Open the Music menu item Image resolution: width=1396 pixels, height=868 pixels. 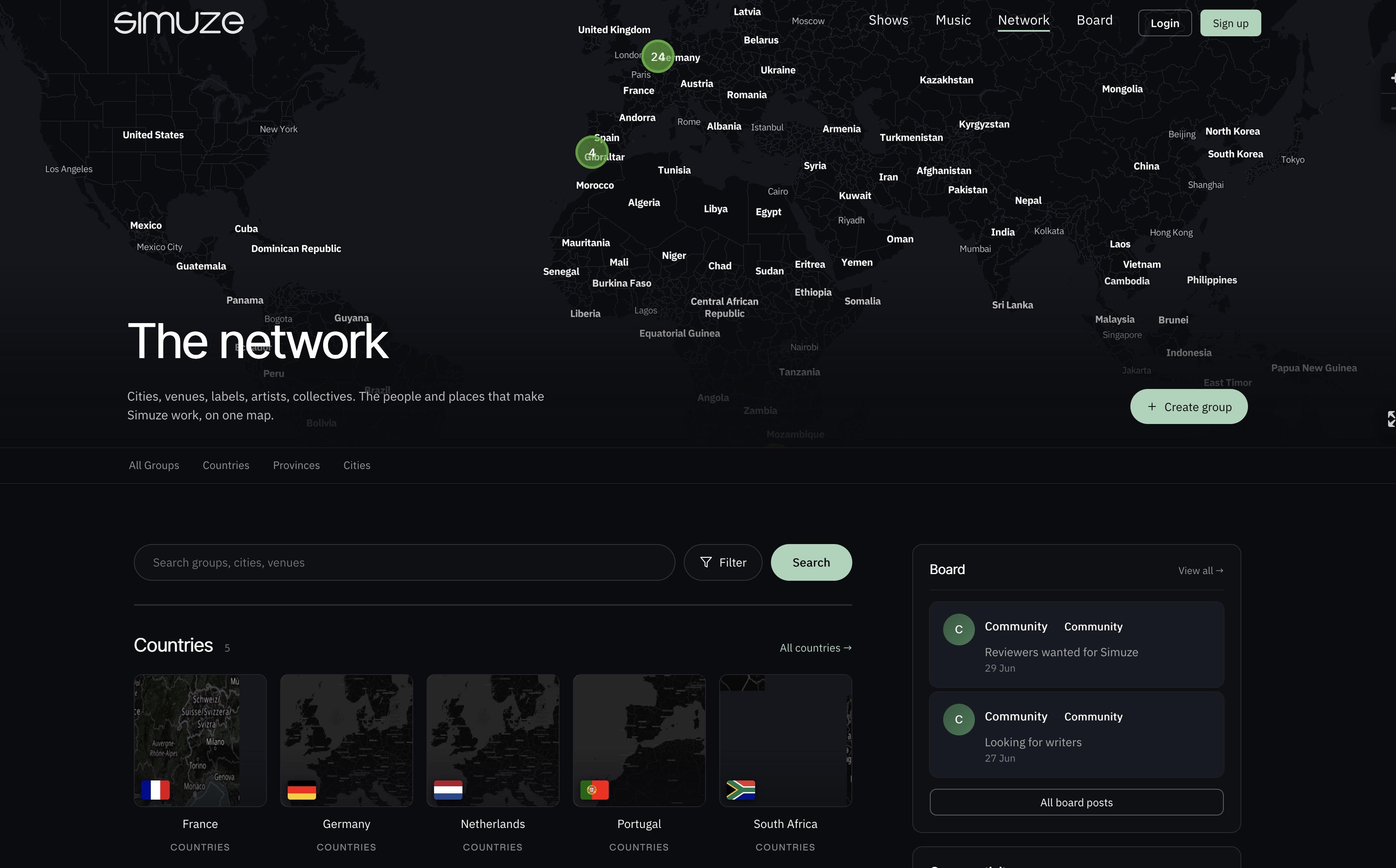[953, 20]
